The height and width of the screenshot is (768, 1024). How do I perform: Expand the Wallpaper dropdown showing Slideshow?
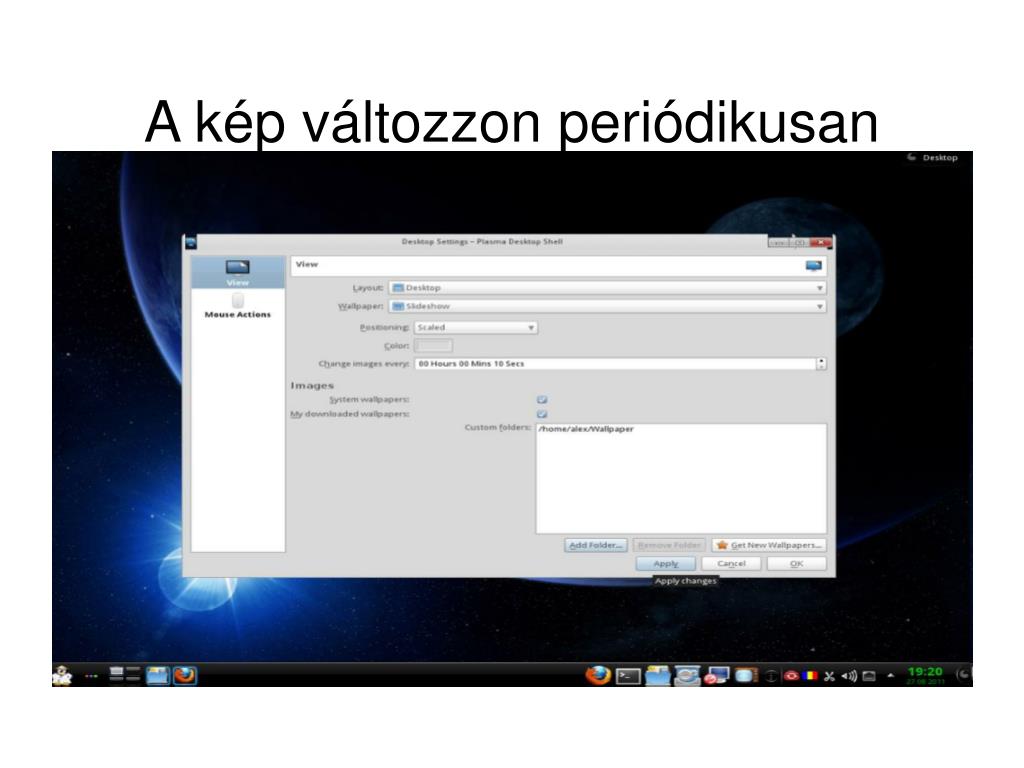pos(607,306)
